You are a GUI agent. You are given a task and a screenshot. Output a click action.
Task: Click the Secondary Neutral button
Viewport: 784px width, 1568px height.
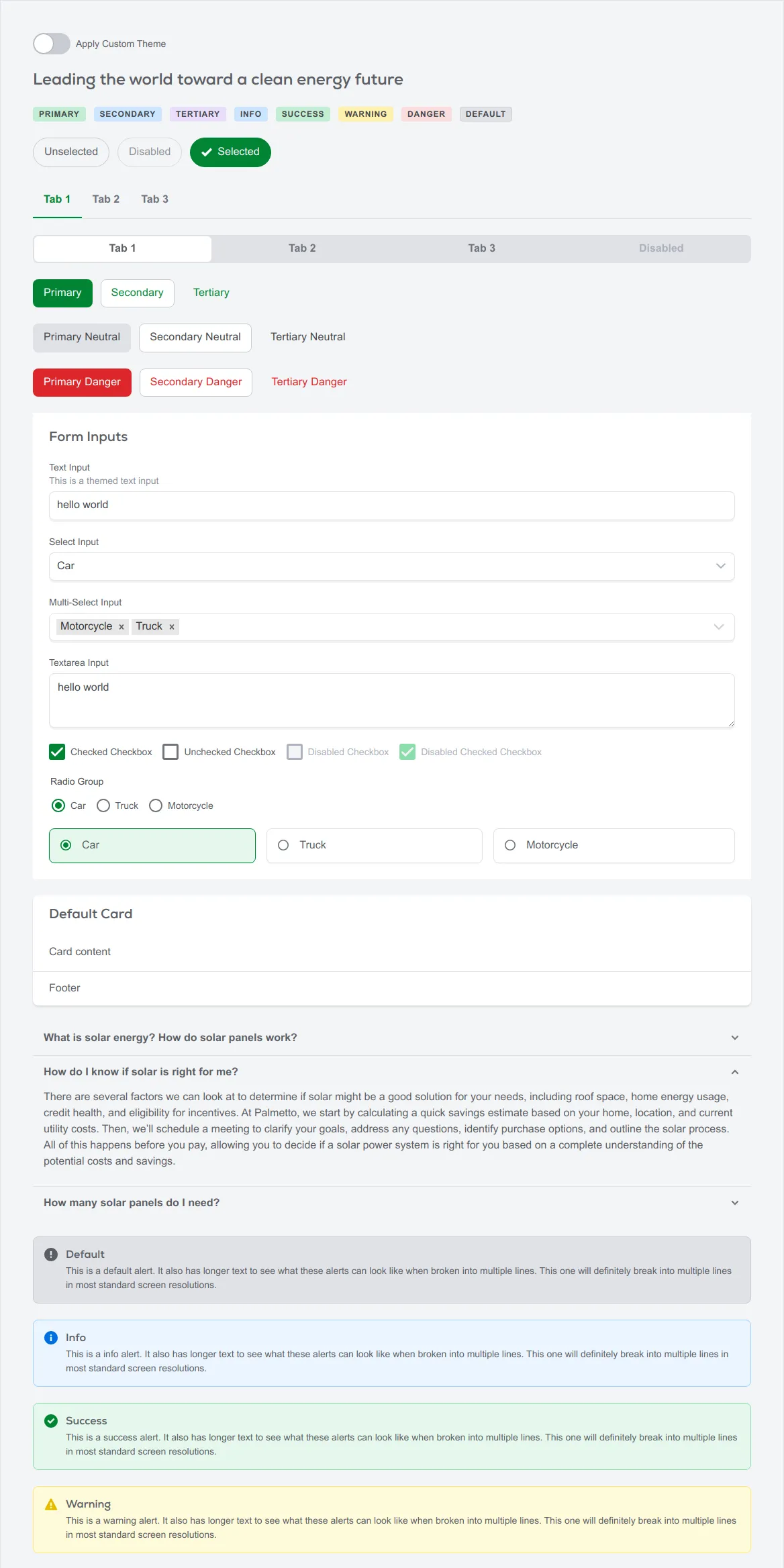tap(195, 337)
